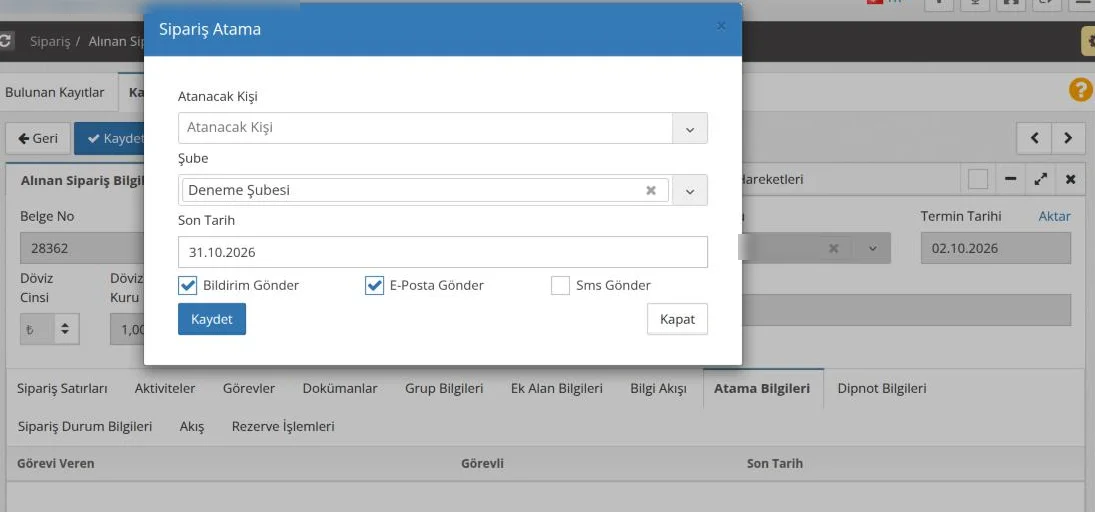
Task: Toggle the empty panel header square box
Action: [x=978, y=180]
